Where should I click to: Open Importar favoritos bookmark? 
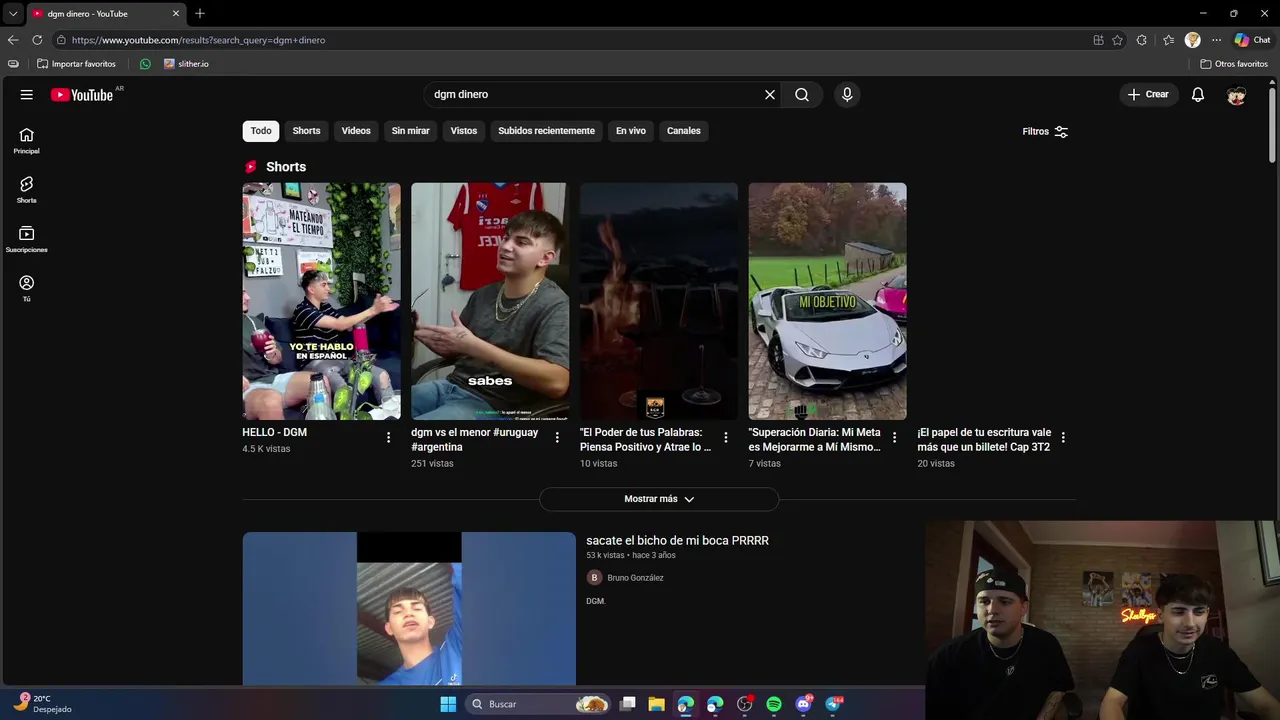point(76,64)
